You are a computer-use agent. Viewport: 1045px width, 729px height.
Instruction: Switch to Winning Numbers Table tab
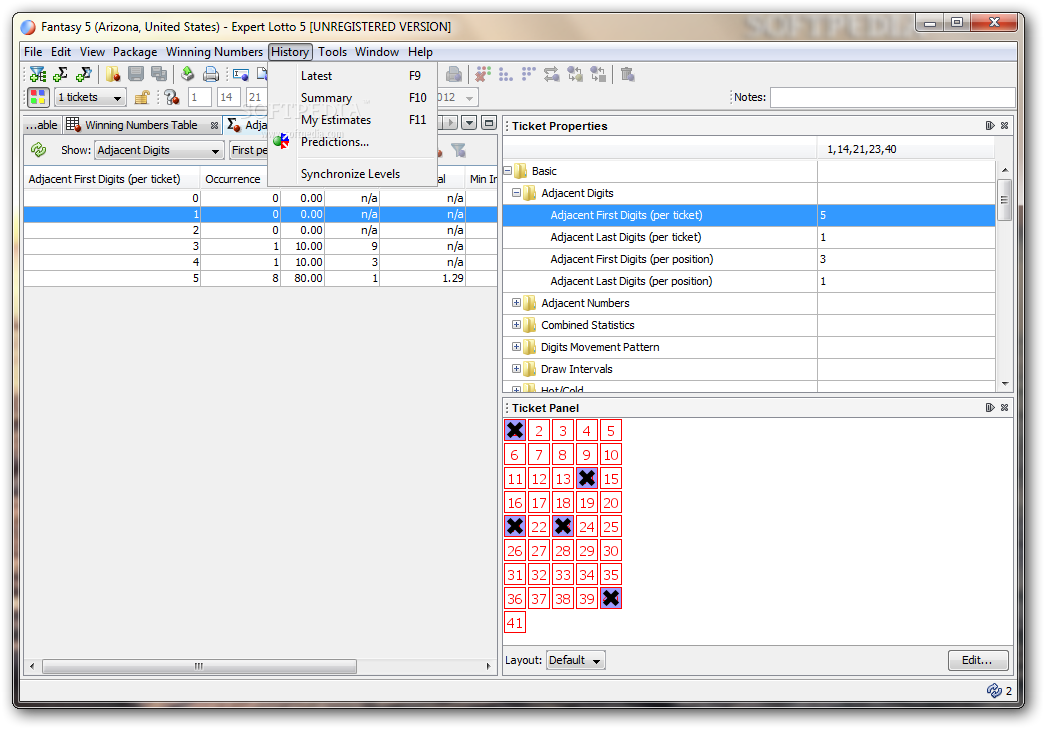pyautogui.click(x=141, y=125)
